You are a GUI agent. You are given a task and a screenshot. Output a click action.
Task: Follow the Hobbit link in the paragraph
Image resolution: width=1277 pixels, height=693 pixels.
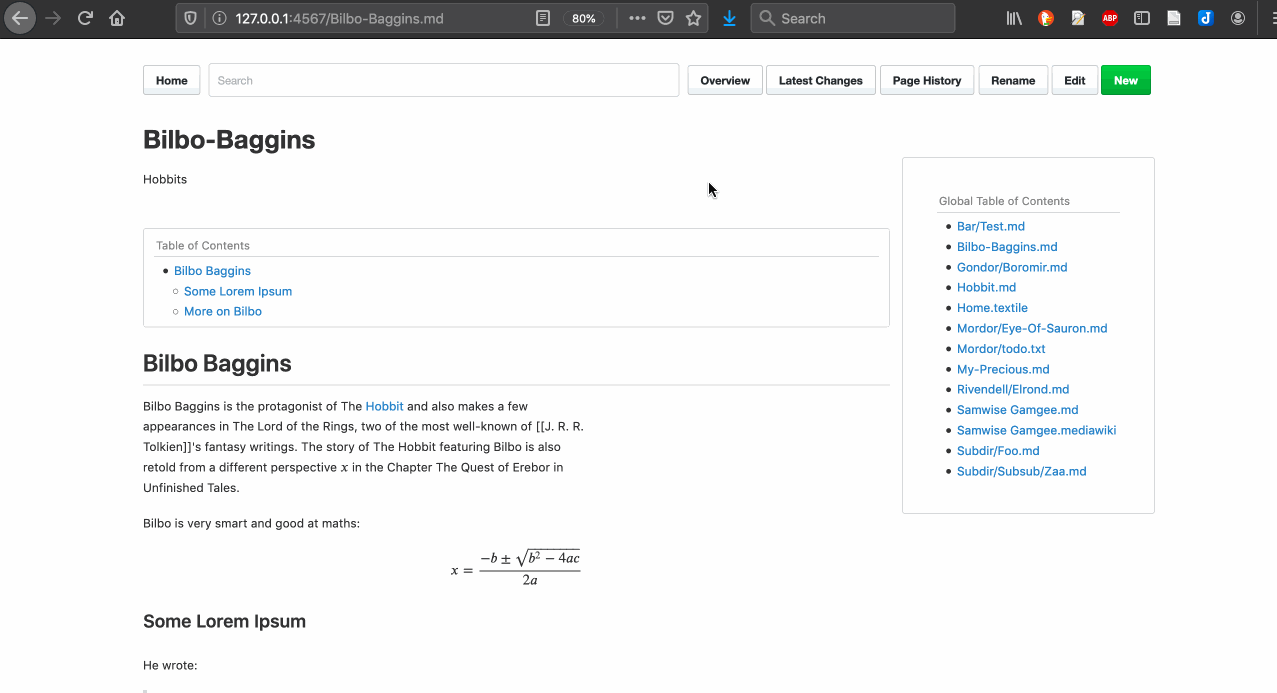click(x=385, y=406)
